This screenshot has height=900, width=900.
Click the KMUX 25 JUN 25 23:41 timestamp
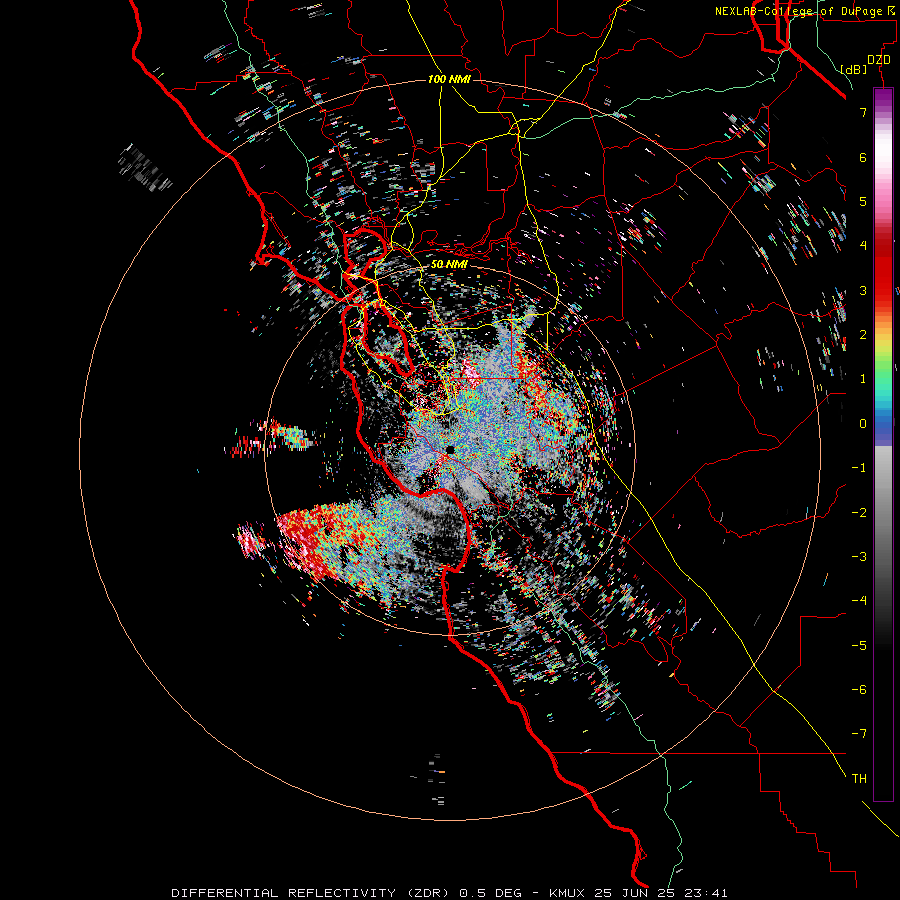point(638,893)
